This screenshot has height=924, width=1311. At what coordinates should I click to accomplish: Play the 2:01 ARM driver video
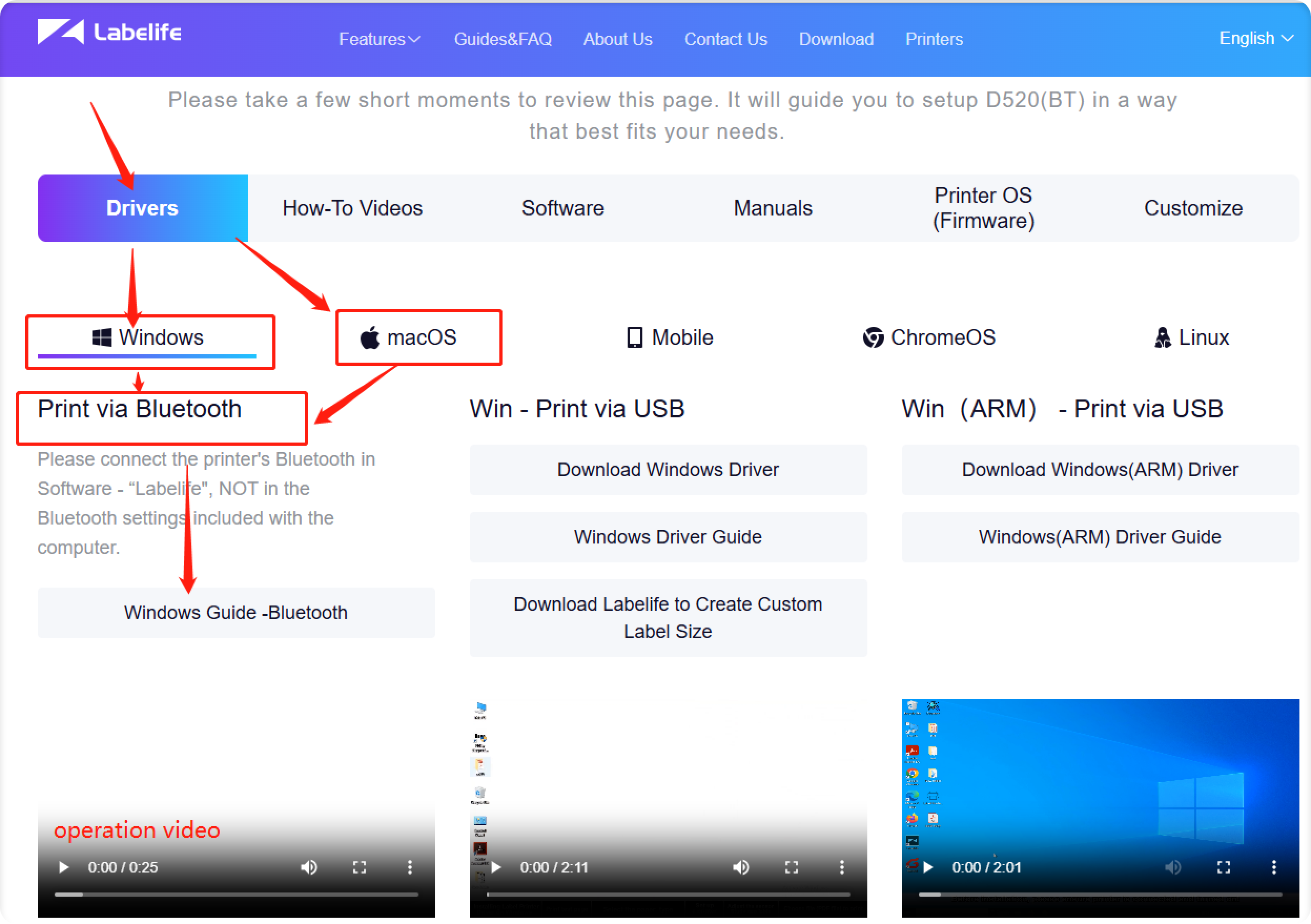click(x=928, y=868)
